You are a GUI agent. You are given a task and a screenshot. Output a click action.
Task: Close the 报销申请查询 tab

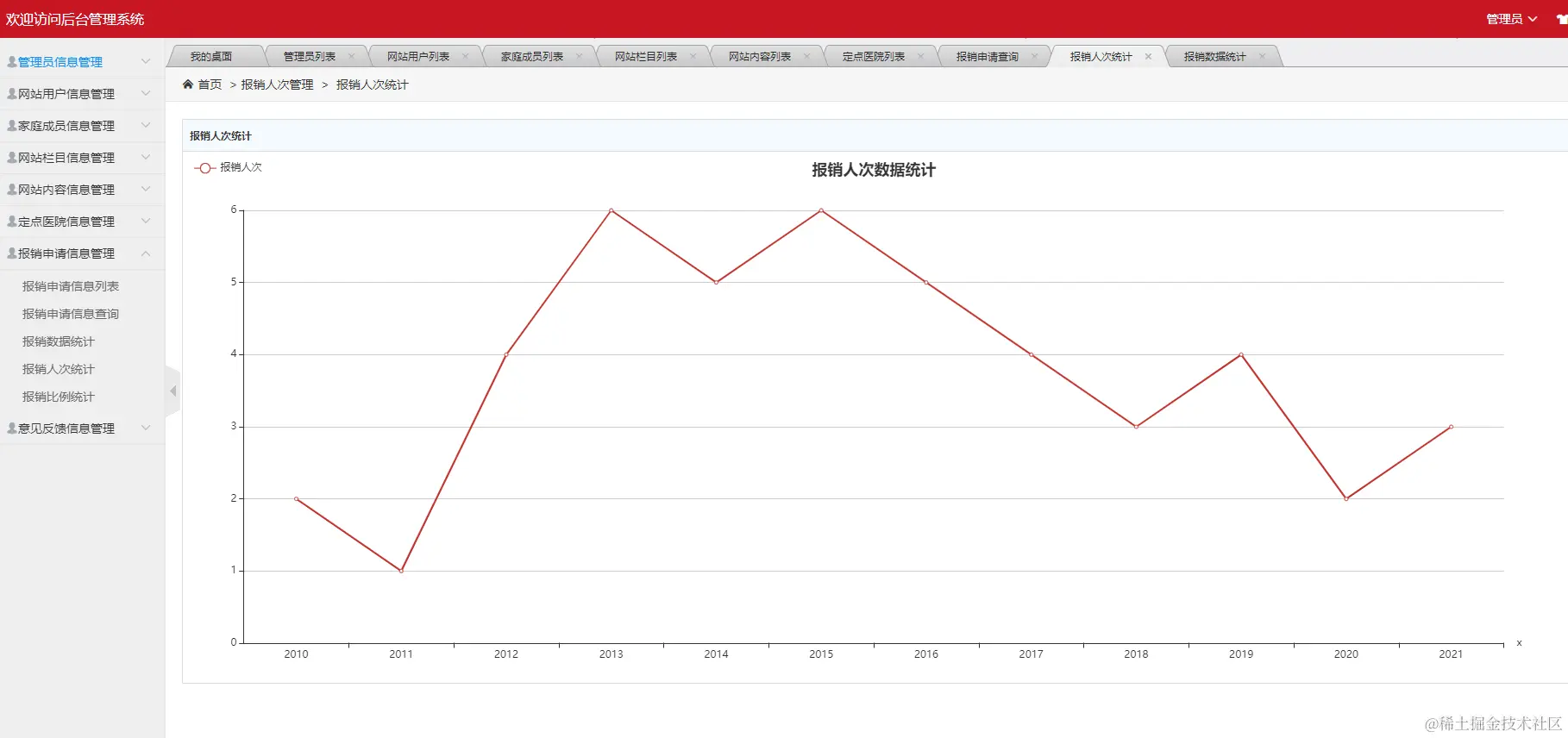[1034, 57]
